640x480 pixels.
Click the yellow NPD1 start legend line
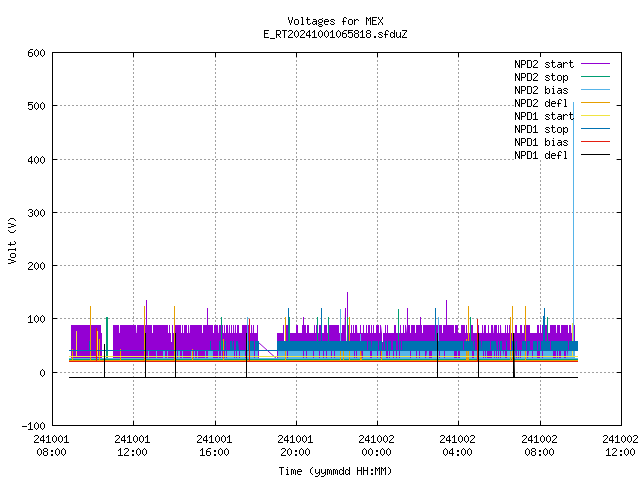pyautogui.click(x=596, y=116)
